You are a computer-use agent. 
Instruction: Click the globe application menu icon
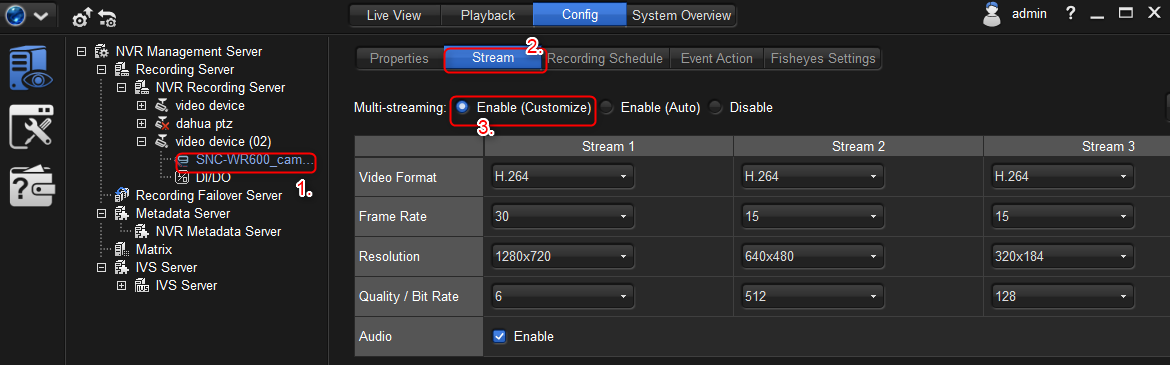coord(15,15)
